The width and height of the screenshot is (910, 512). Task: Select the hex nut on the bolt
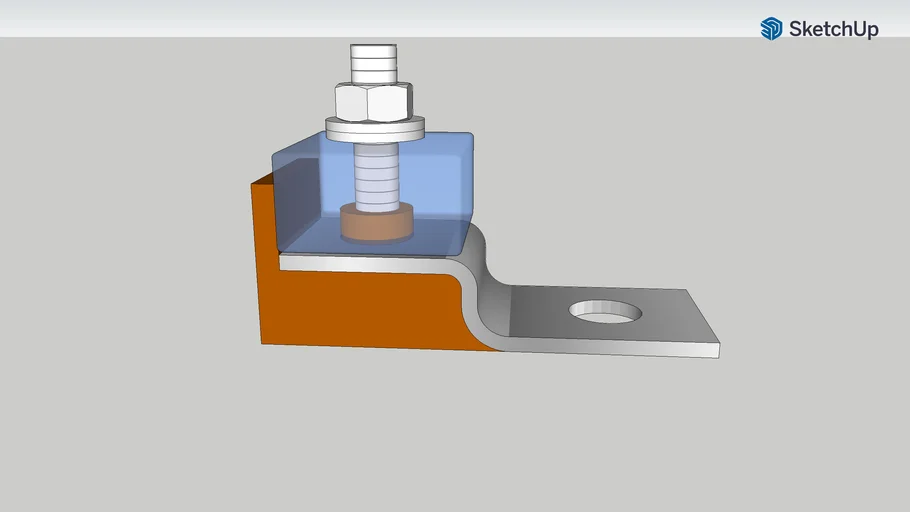tap(374, 102)
